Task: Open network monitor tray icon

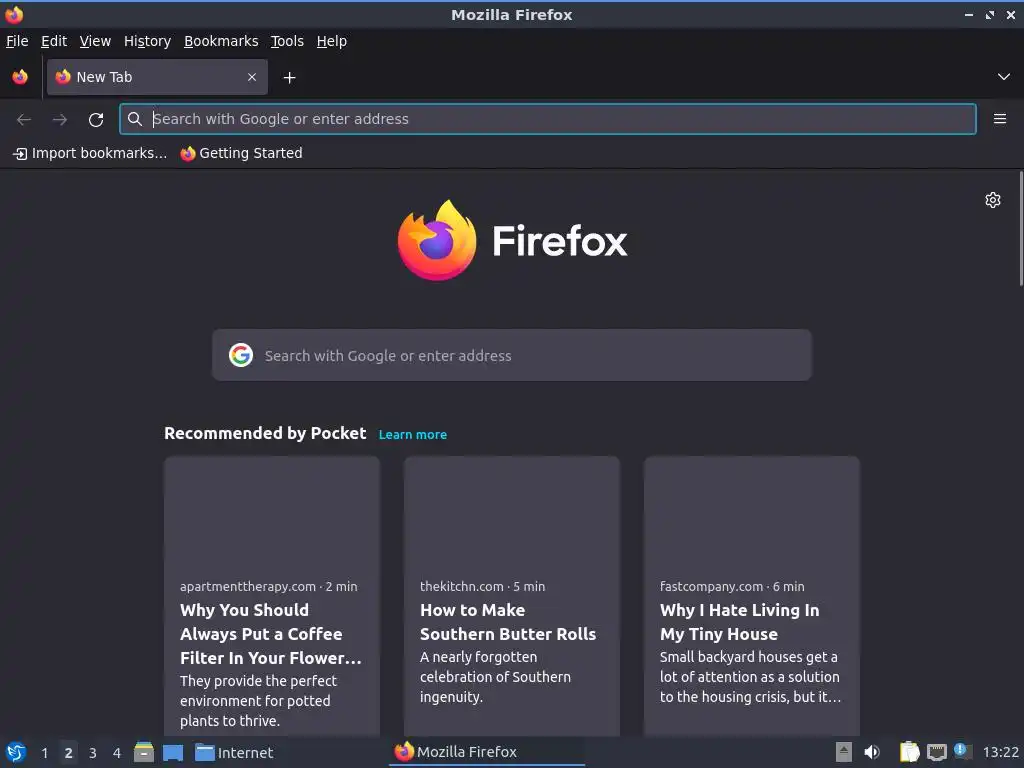Action: [936, 752]
